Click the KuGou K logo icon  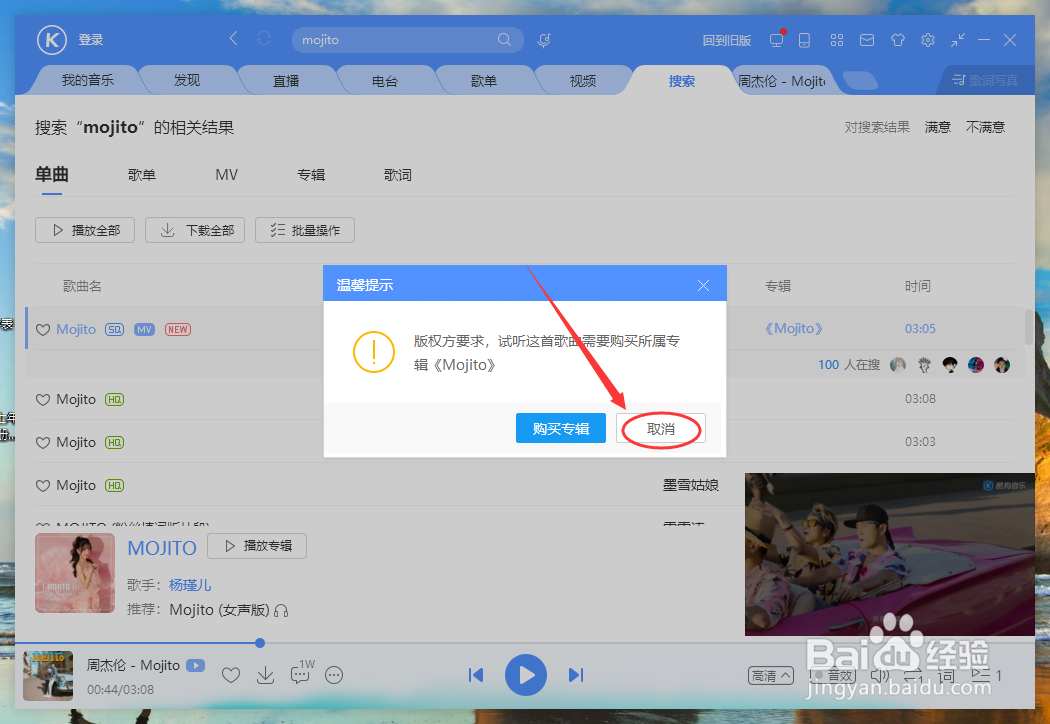(x=52, y=40)
